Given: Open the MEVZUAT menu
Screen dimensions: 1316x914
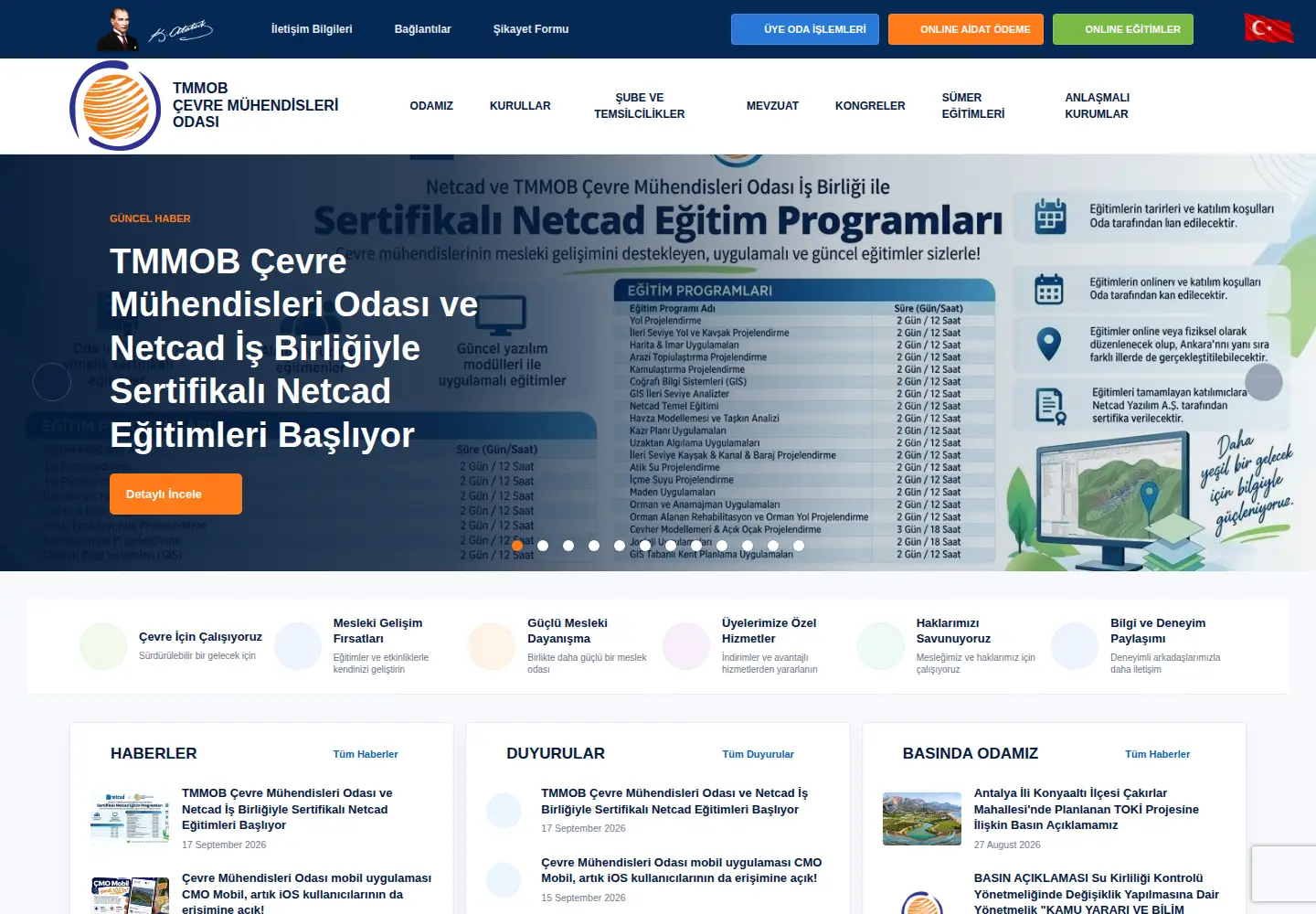Looking at the screenshot, I should 772,106.
